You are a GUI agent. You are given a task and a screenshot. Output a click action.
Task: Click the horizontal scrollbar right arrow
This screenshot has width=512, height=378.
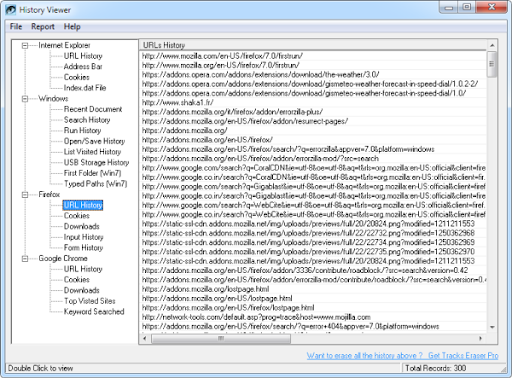tap(480, 338)
